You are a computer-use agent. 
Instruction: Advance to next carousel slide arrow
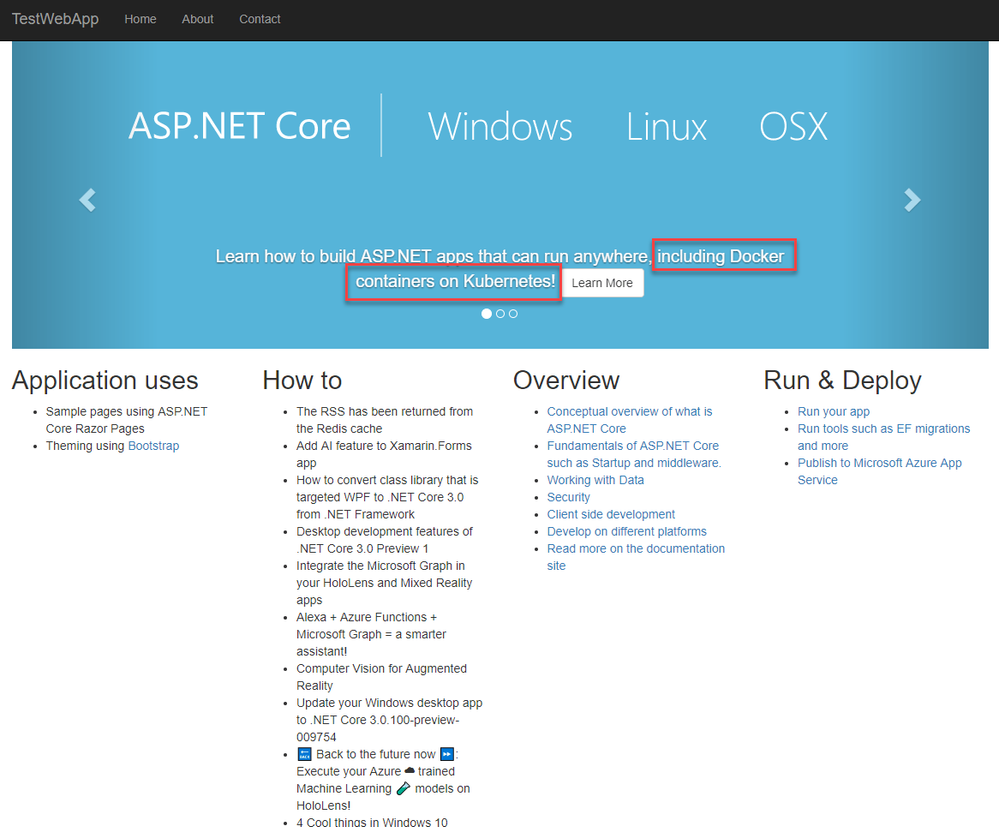[x=912, y=199]
